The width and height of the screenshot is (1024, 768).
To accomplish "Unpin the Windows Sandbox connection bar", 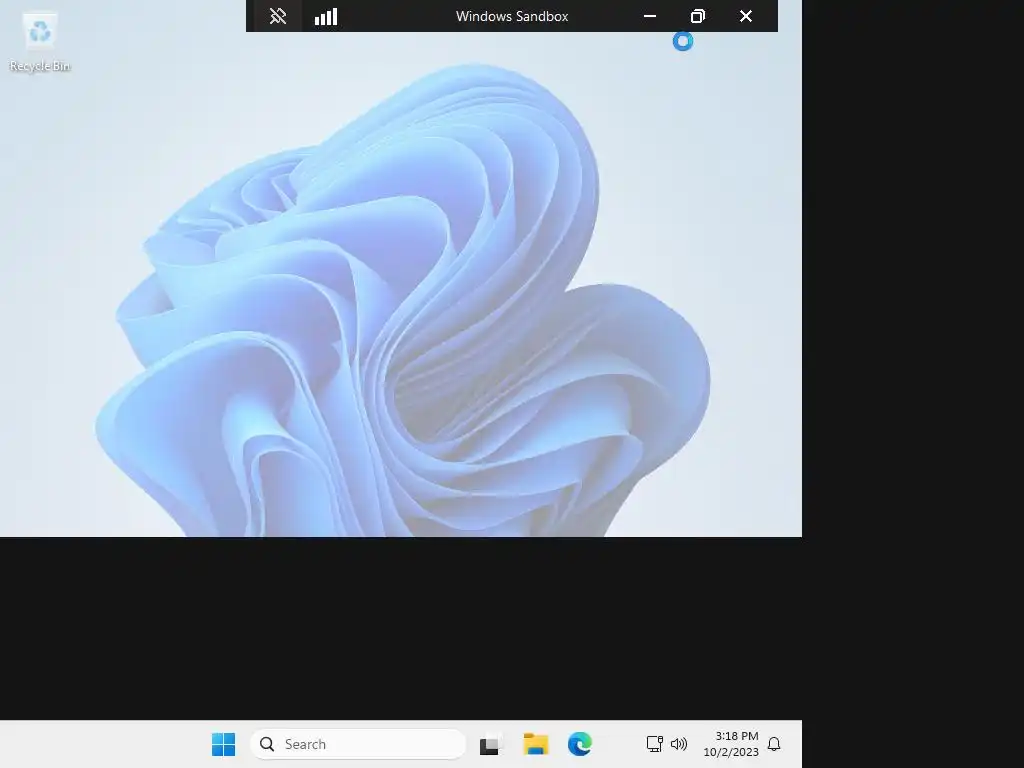I will (x=278, y=16).
